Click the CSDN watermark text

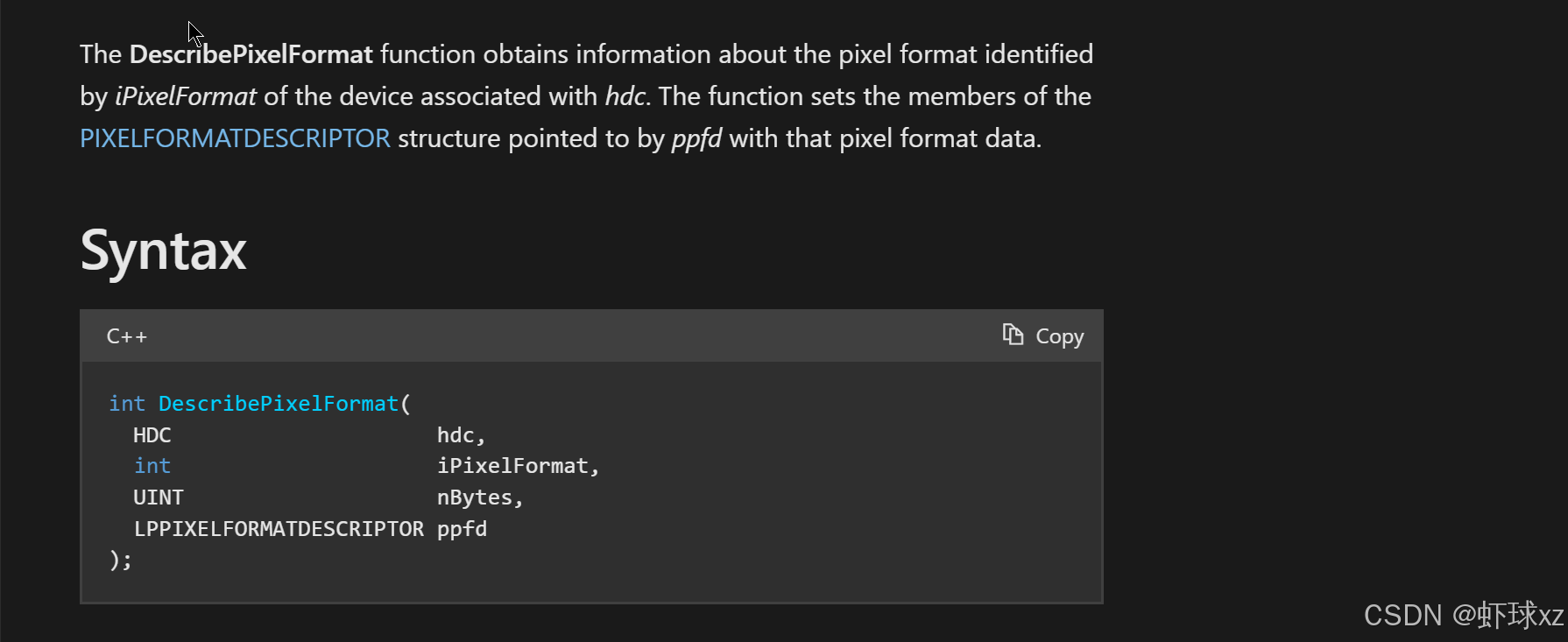[x=1464, y=616]
